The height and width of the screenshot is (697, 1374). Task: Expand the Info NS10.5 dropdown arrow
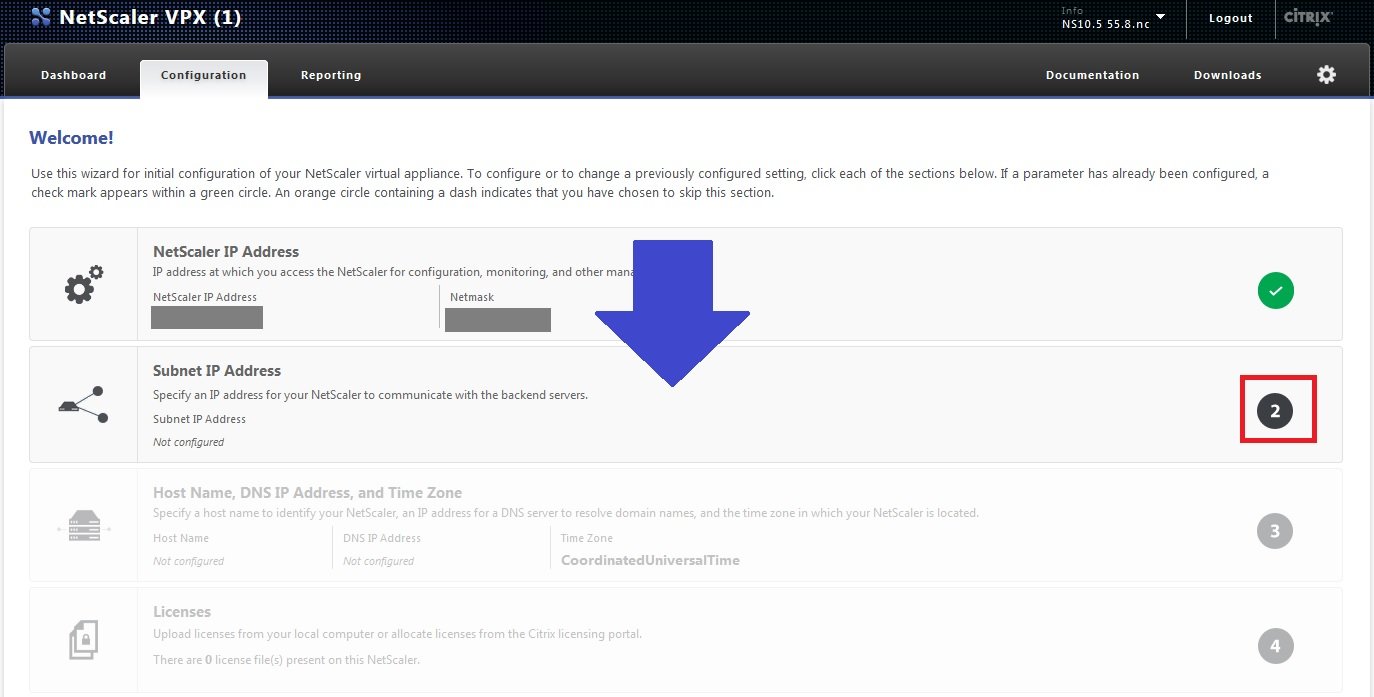tap(1160, 17)
